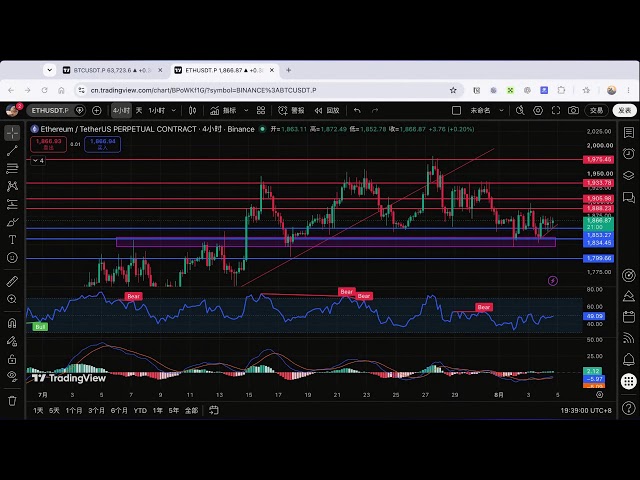Open the emoji sticker tool
Viewport: 640px width, 480px height.
pyautogui.click(x=12, y=258)
